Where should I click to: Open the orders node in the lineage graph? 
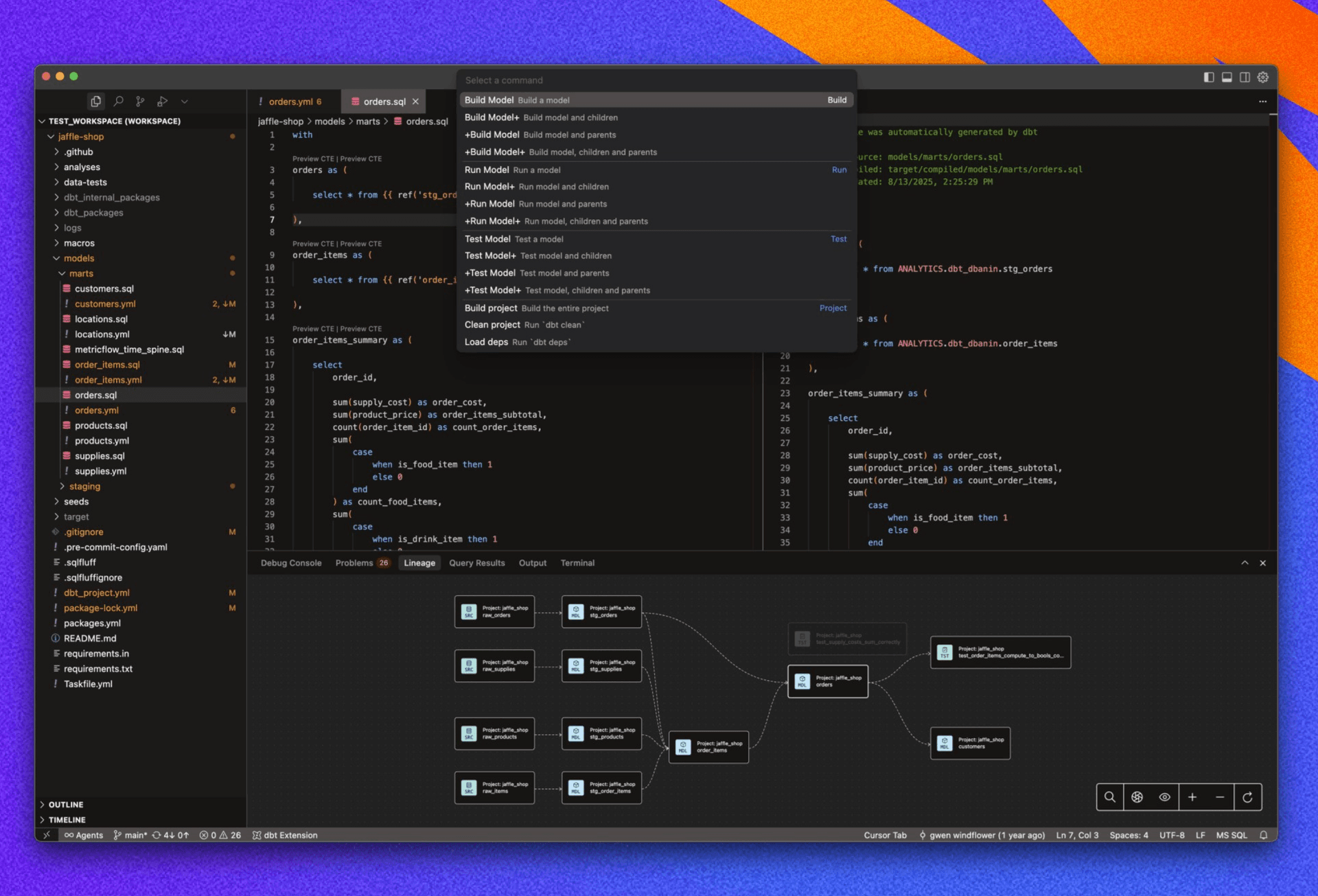coord(827,681)
